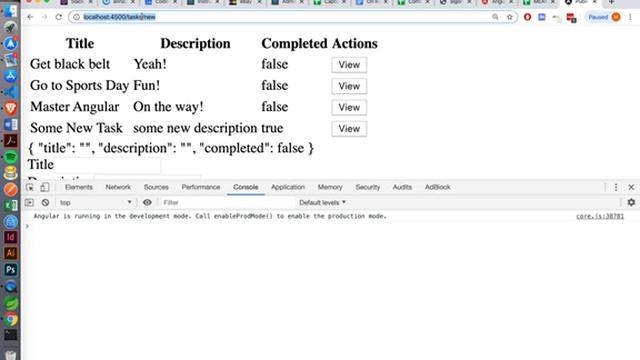Toggle the live expression eye icon
640x360 pixels.
[x=147, y=202]
